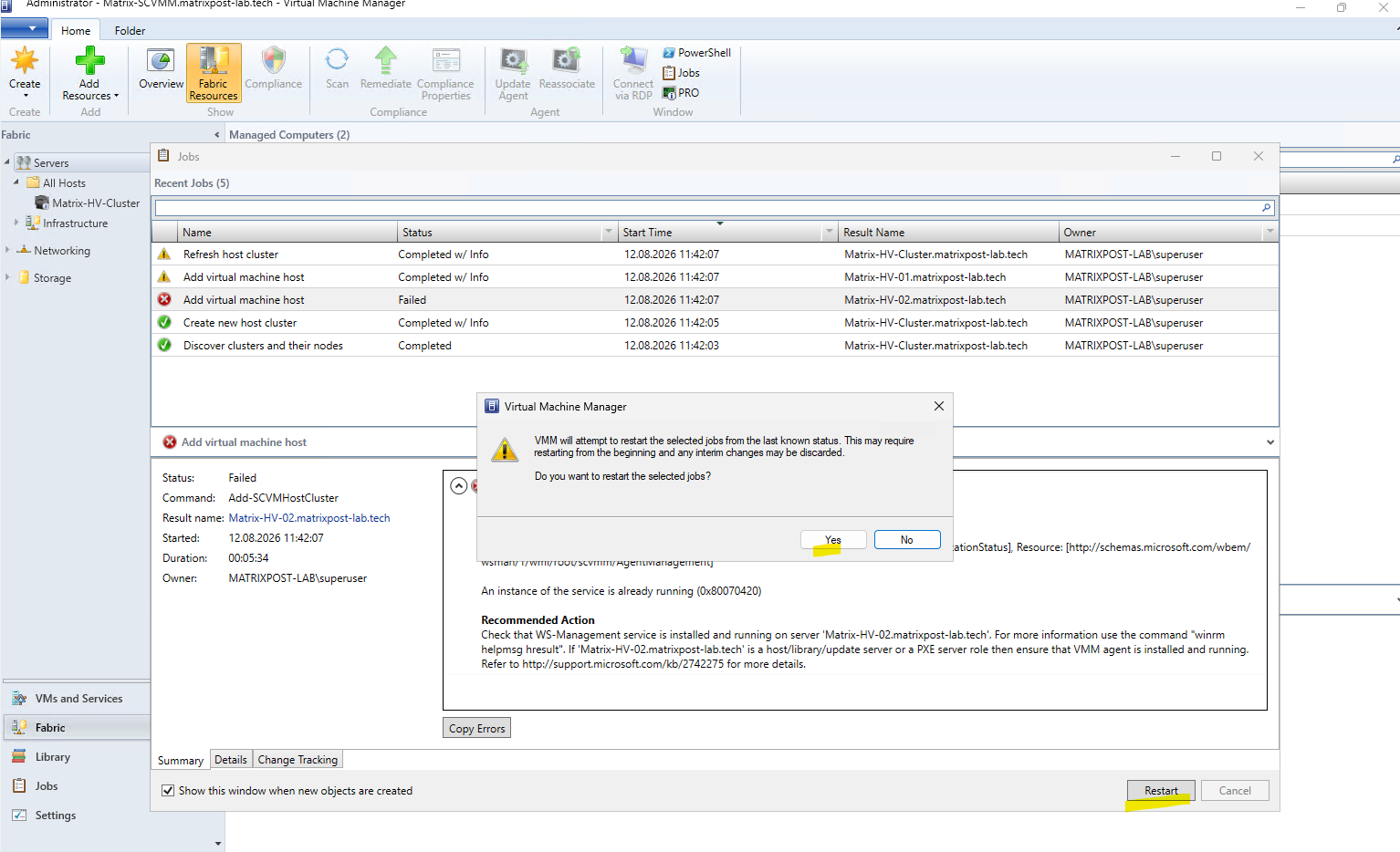Expand the Networking tree node
Viewport: 1400px width, 852px height.
point(7,250)
